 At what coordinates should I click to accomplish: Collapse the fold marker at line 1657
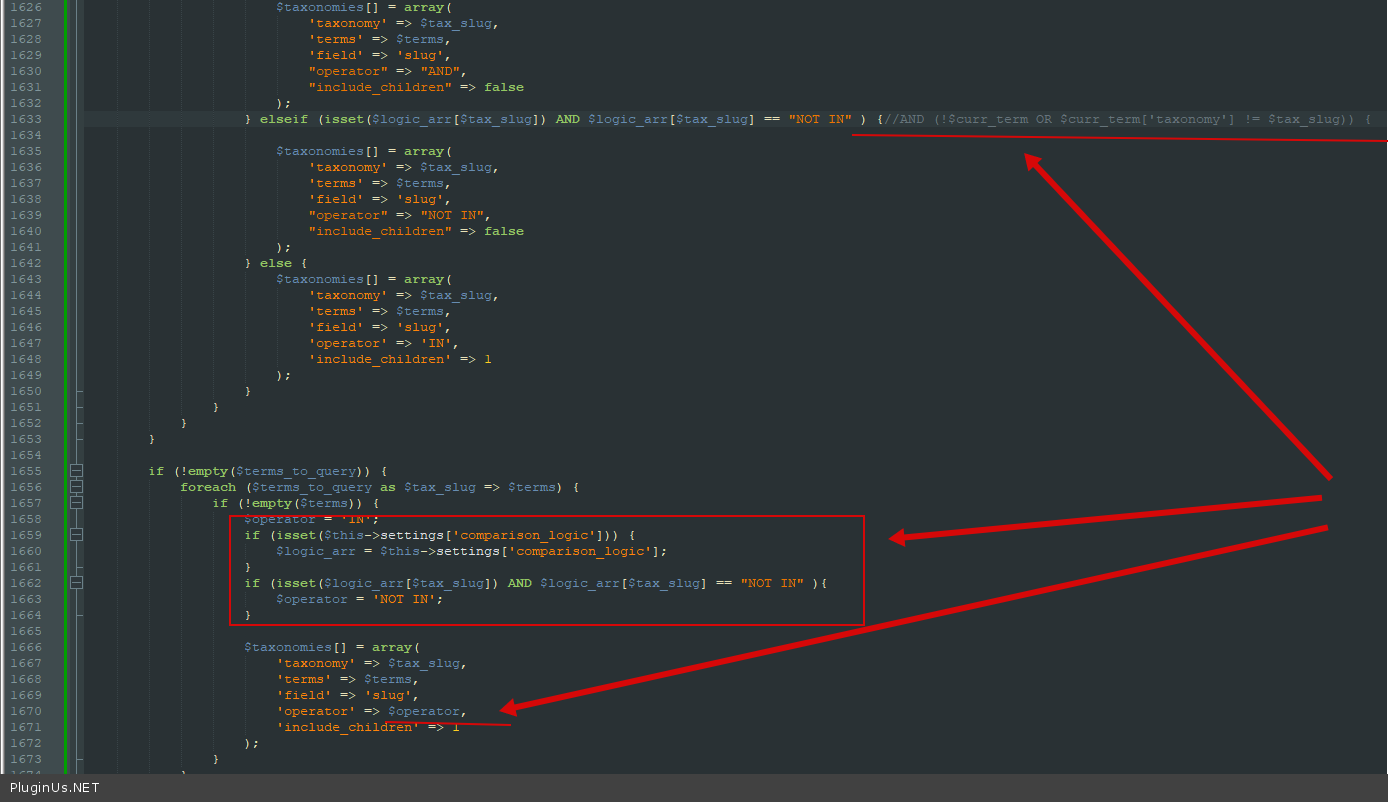coord(77,503)
